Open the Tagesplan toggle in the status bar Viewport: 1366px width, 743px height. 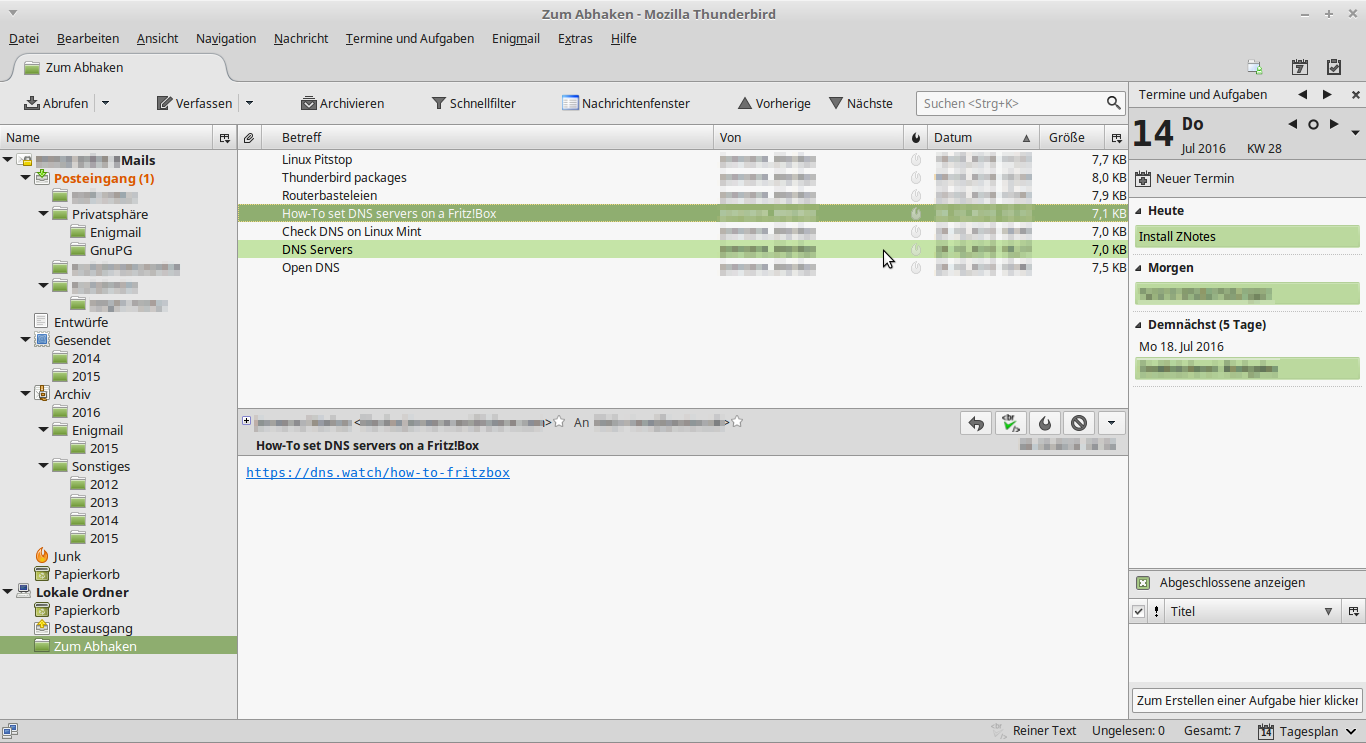[1308, 731]
